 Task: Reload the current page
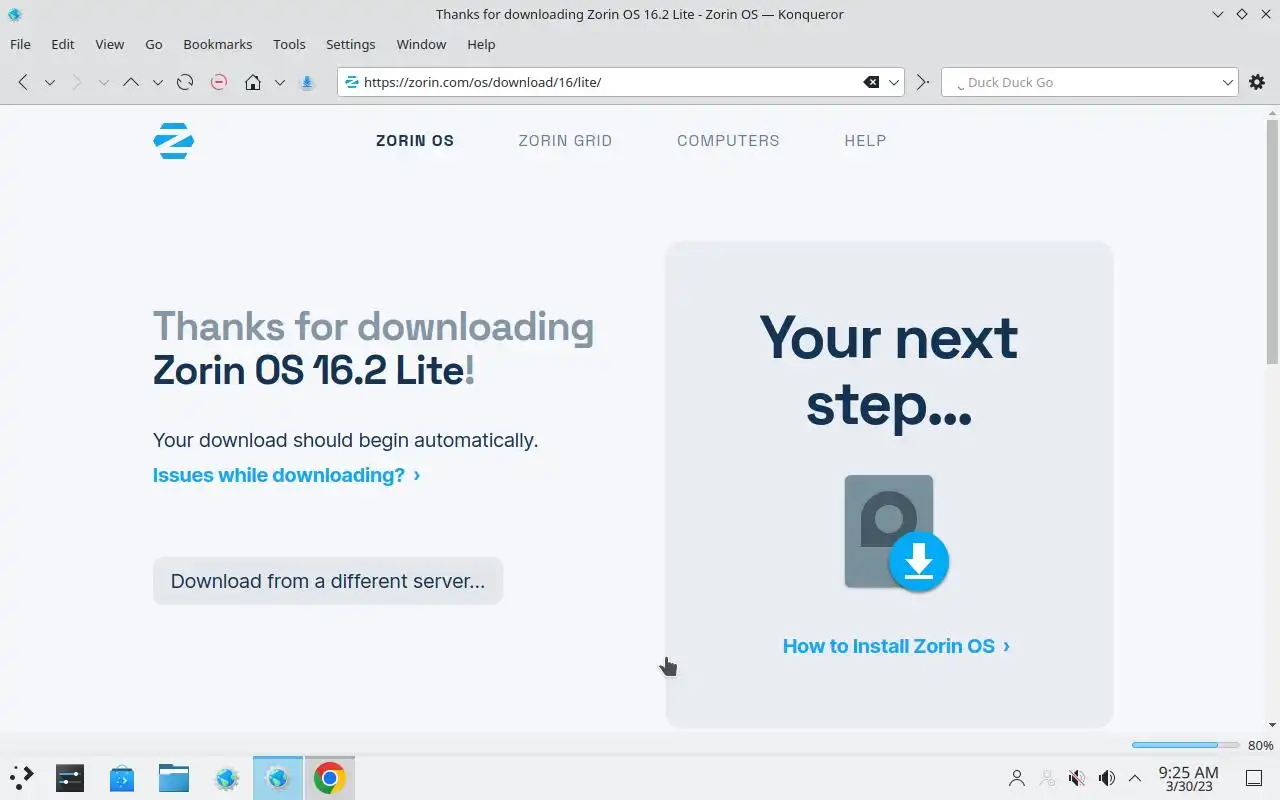(185, 82)
